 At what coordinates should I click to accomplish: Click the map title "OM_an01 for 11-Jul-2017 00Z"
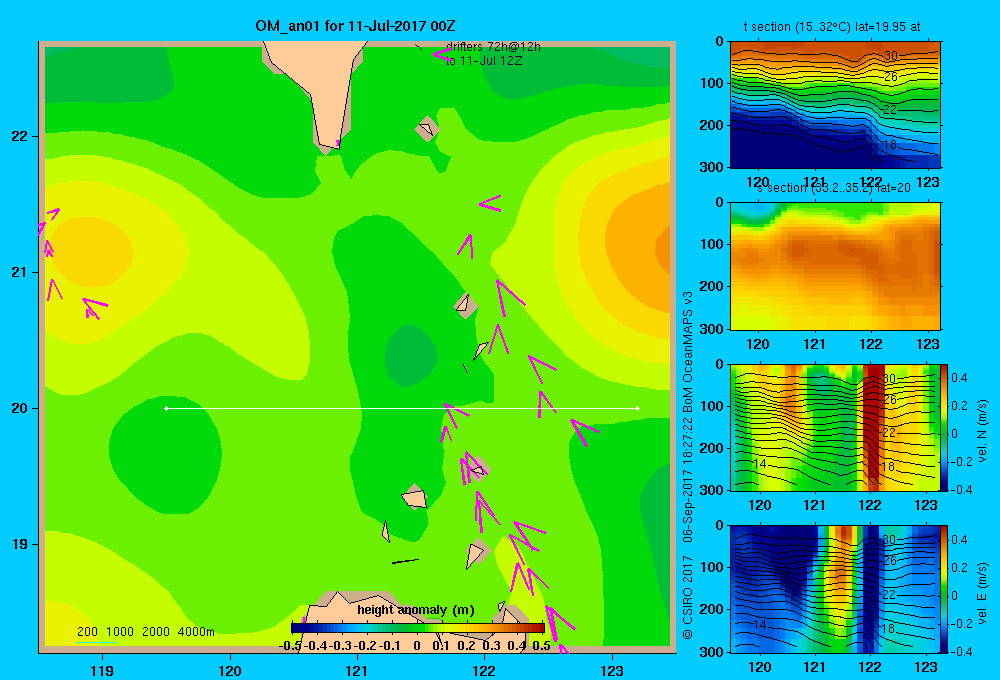coord(355,26)
